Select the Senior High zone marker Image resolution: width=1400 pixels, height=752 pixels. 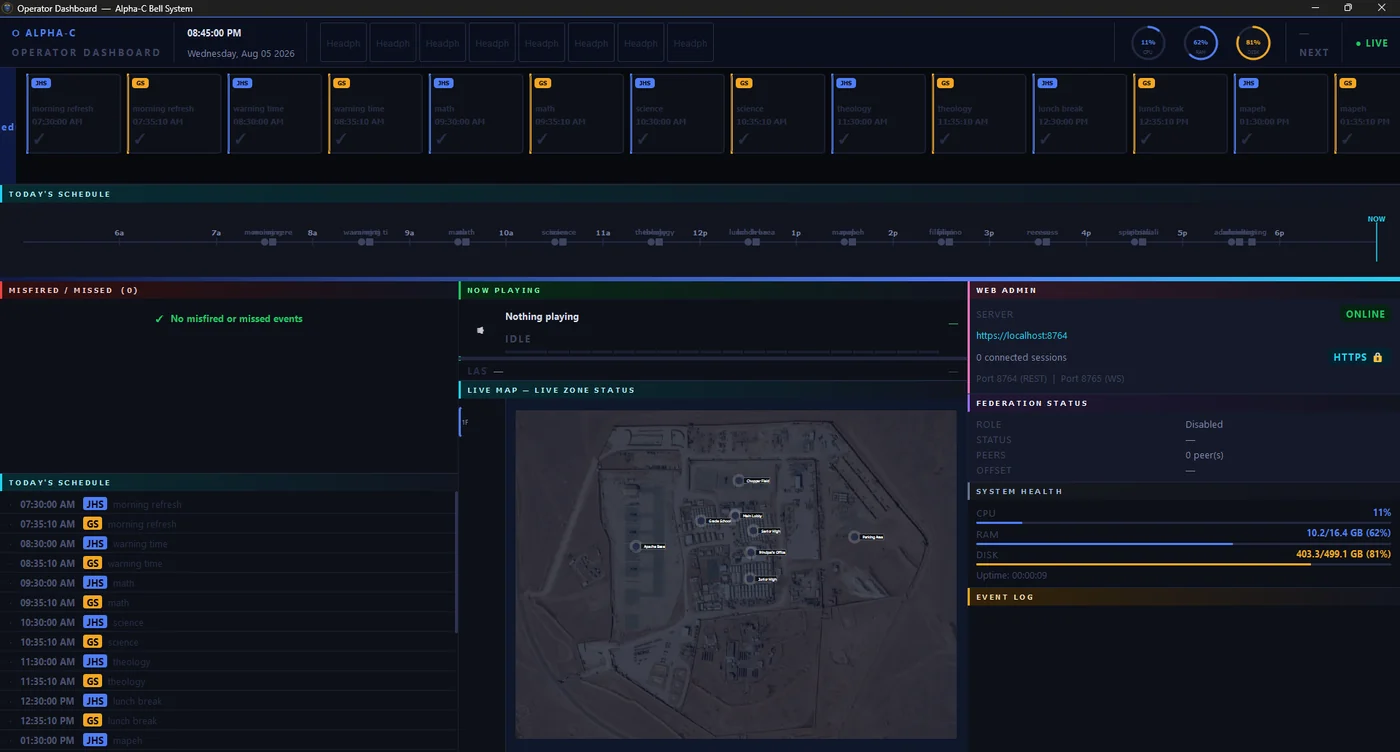[x=753, y=531]
